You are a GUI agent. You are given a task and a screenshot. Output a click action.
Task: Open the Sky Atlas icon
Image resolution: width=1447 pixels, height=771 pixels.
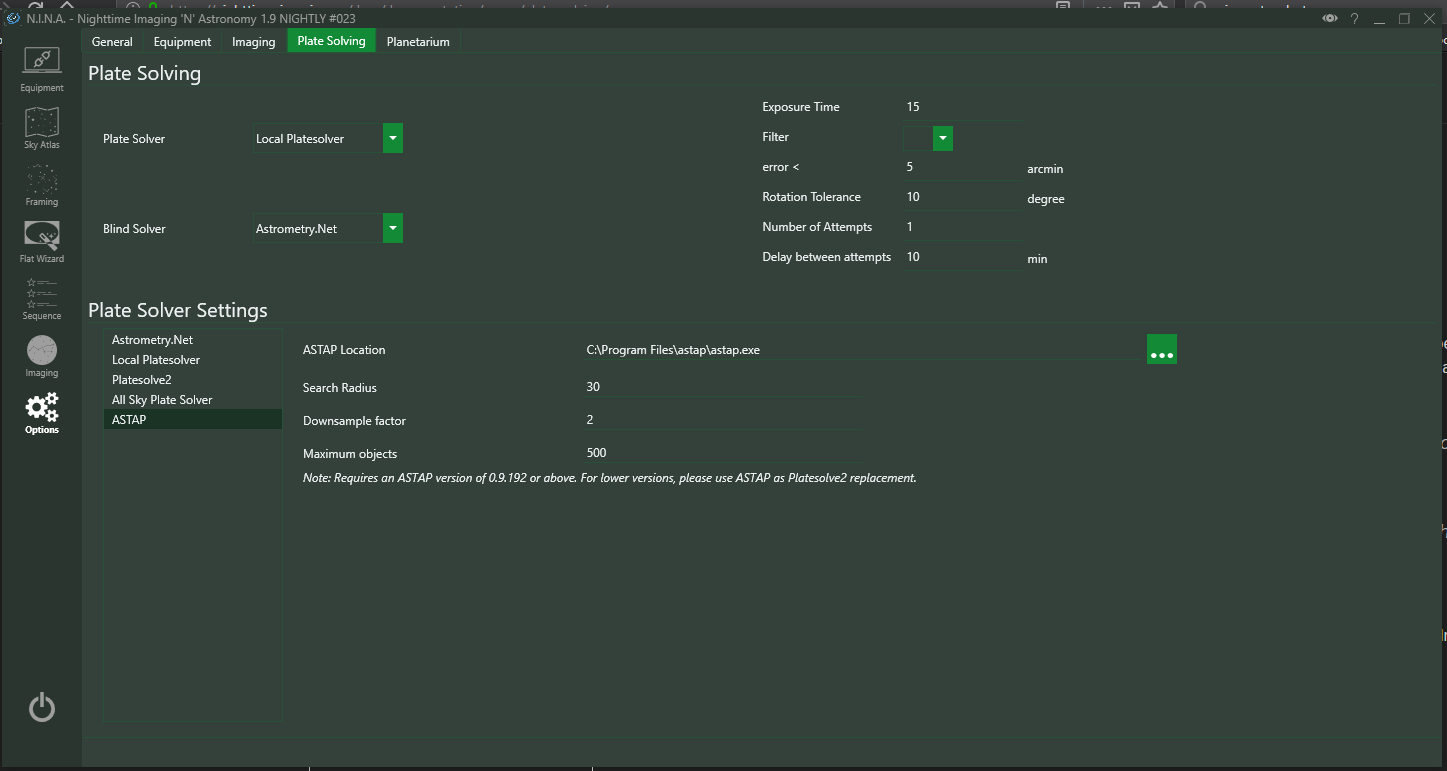tap(41, 127)
